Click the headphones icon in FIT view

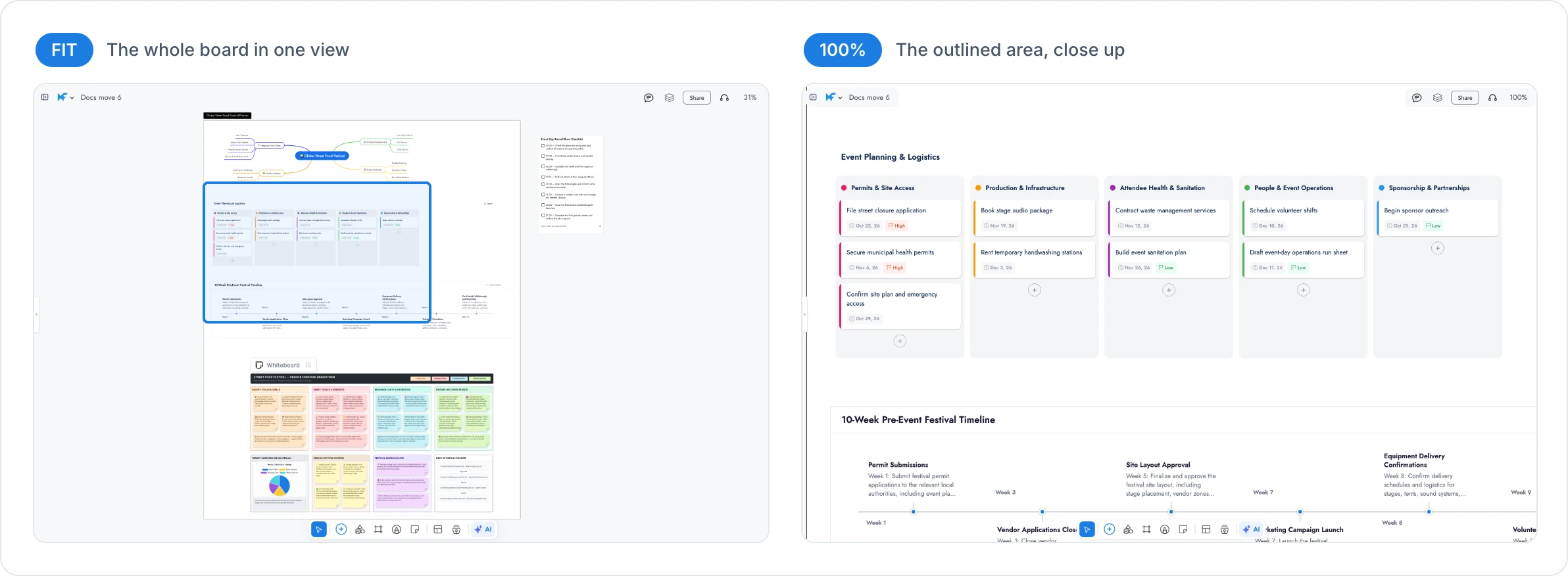[724, 98]
